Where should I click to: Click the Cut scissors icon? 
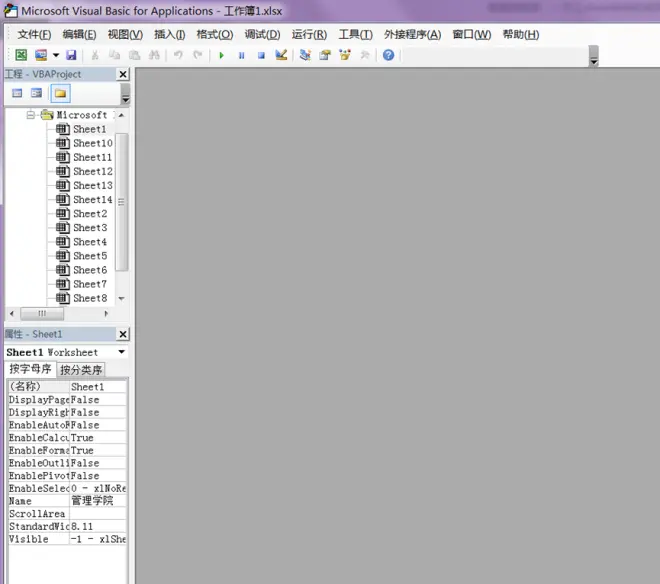[95, 55]
